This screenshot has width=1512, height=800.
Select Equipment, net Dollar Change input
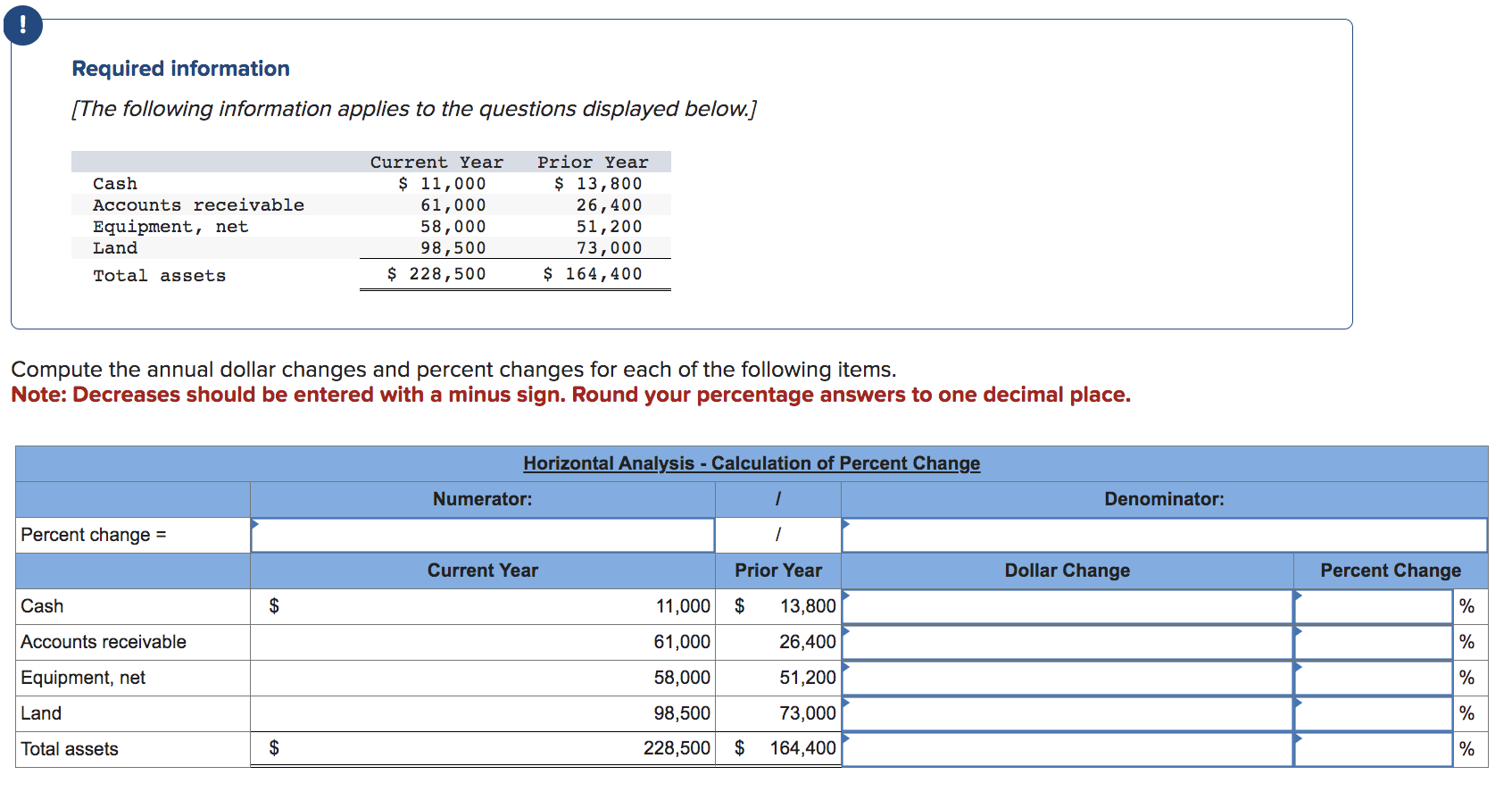pyautogui.click(x=1068, y=678)
